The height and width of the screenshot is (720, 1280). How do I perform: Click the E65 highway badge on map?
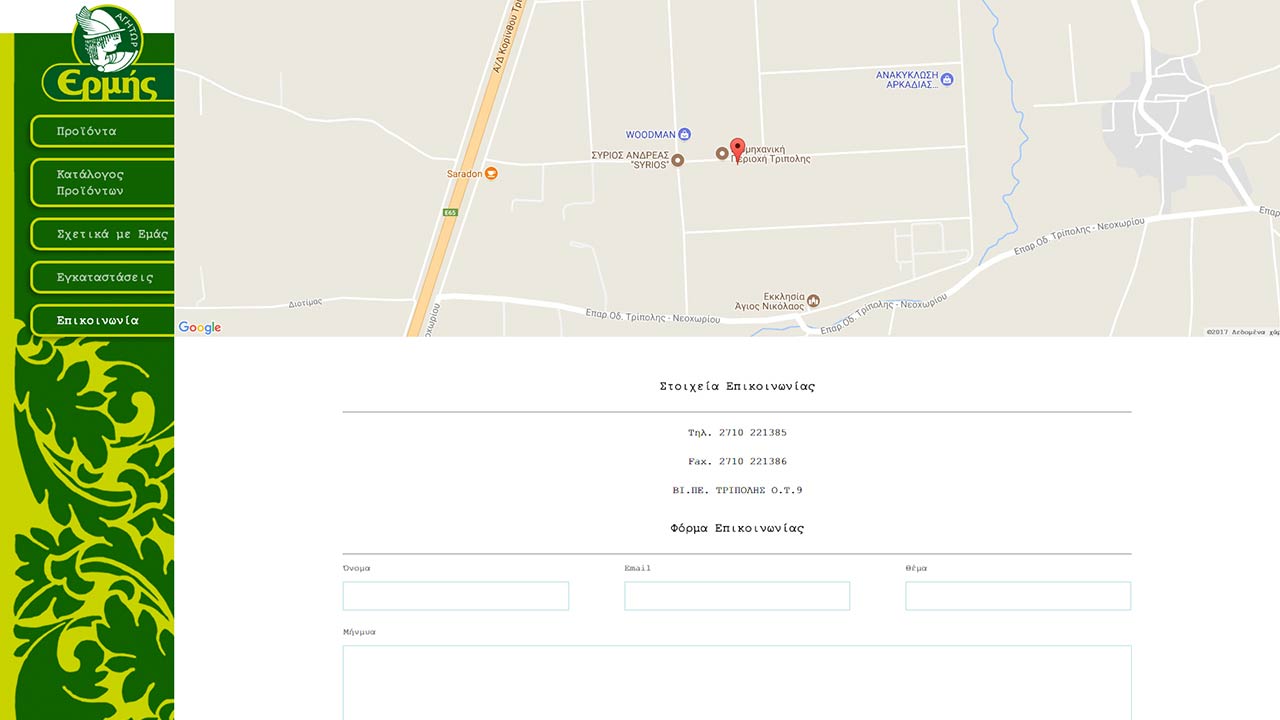coord(450,212)
